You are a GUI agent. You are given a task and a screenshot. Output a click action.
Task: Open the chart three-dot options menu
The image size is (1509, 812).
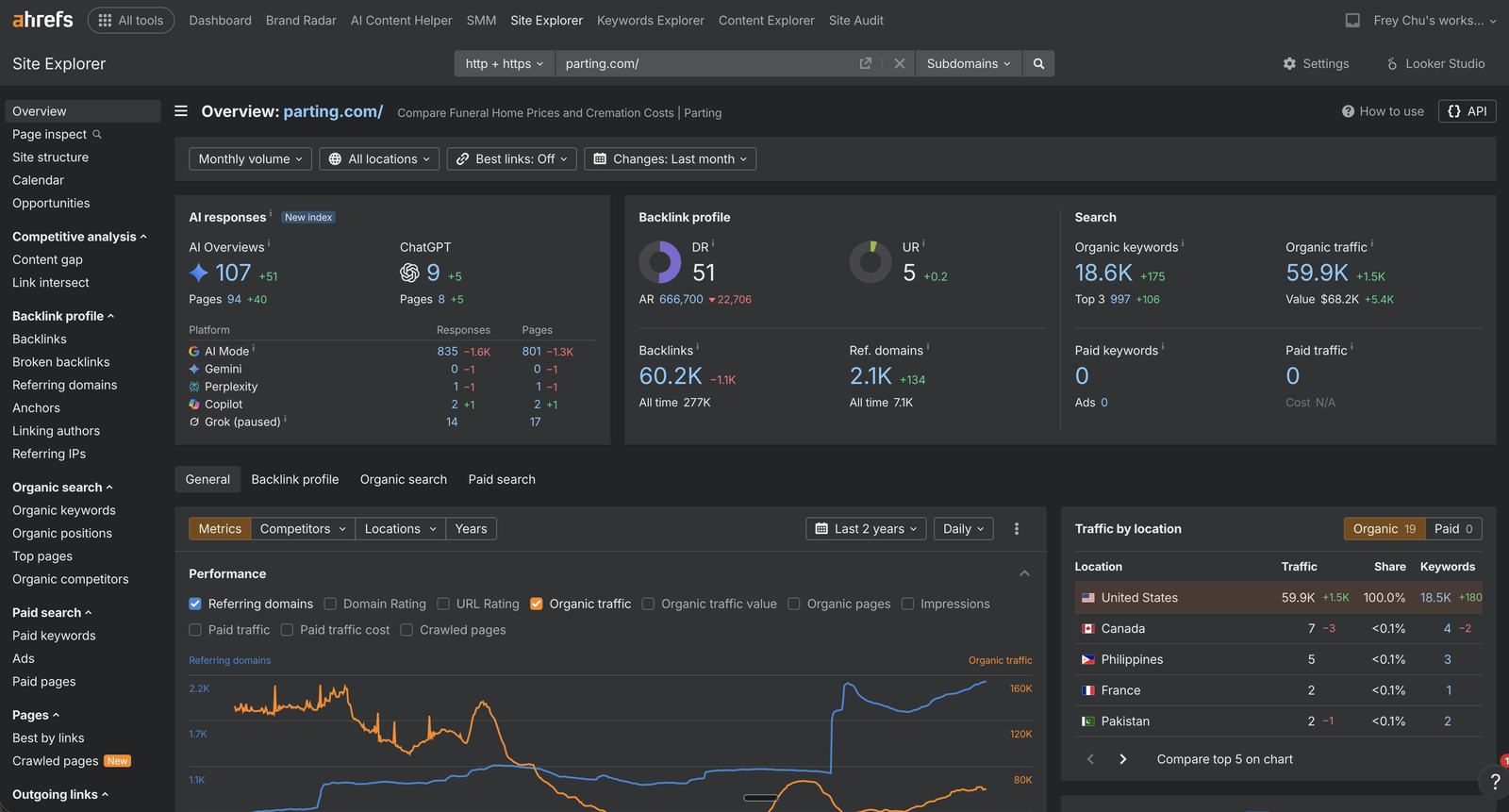[1017, 529]
